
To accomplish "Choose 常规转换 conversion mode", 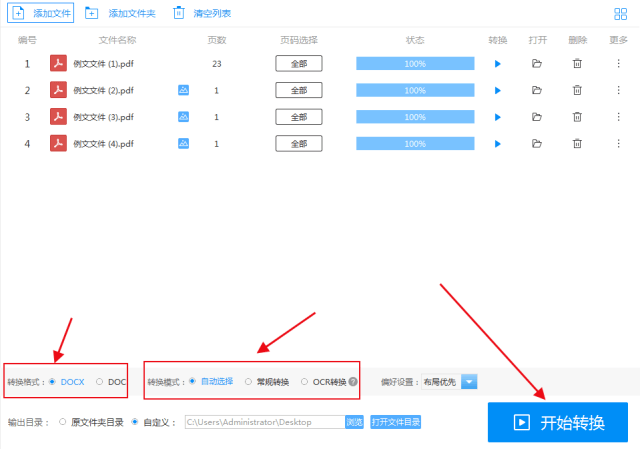I will 248,382.
